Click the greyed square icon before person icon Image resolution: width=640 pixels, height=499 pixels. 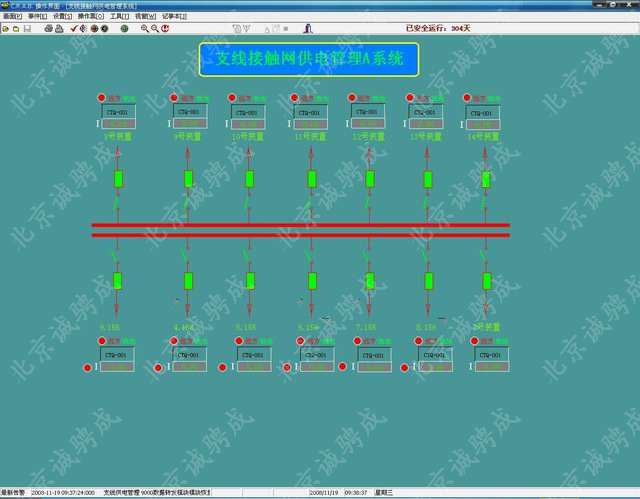click(x=286, y=29)
